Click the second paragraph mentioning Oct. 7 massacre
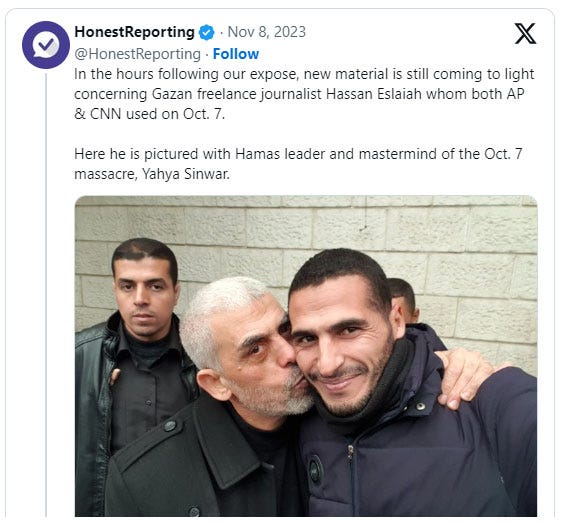This screenshot has height=523, width=561. tap(298, 164)
